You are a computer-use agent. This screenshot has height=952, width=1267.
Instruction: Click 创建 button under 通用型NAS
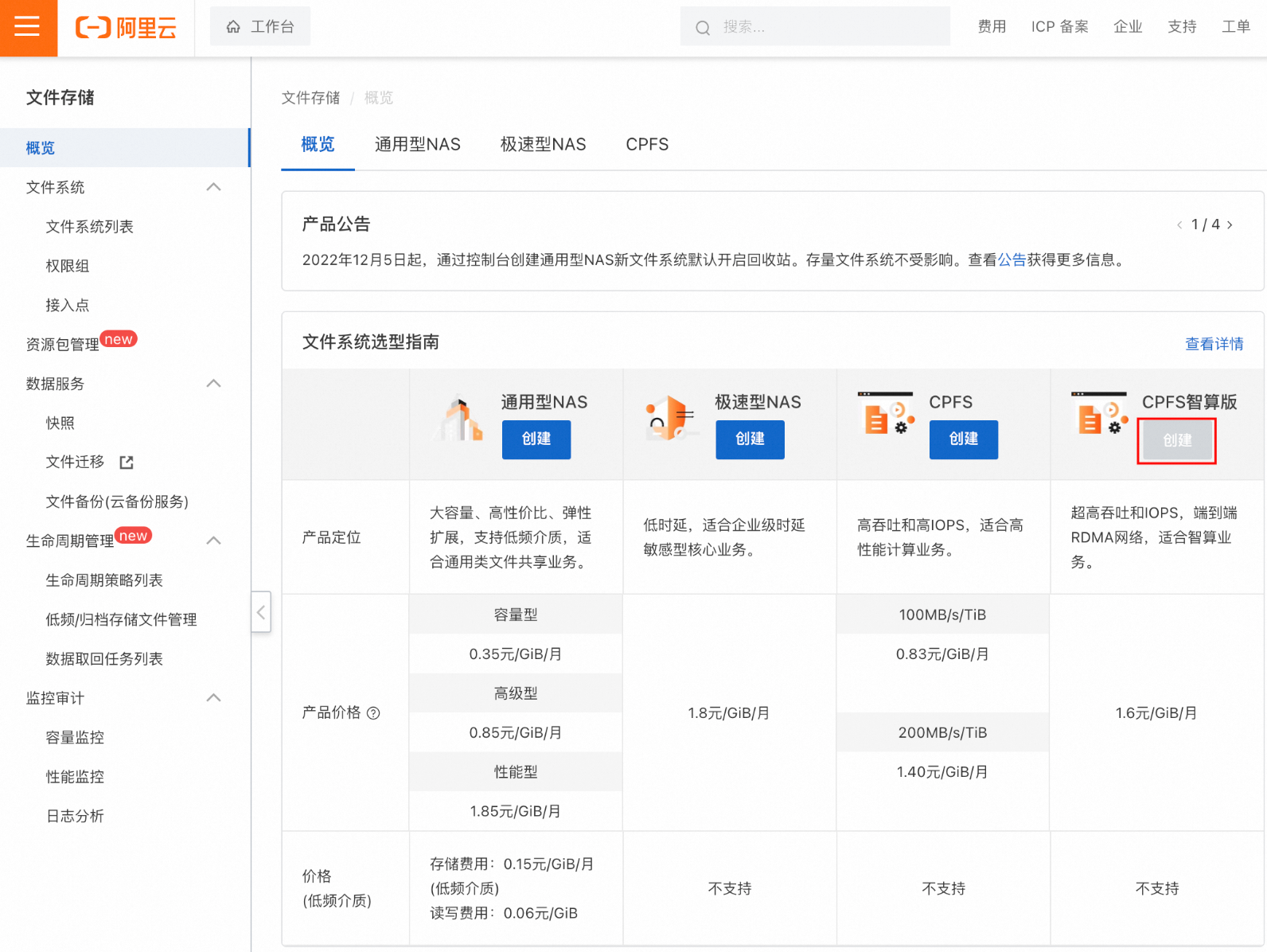pos(536,439)
